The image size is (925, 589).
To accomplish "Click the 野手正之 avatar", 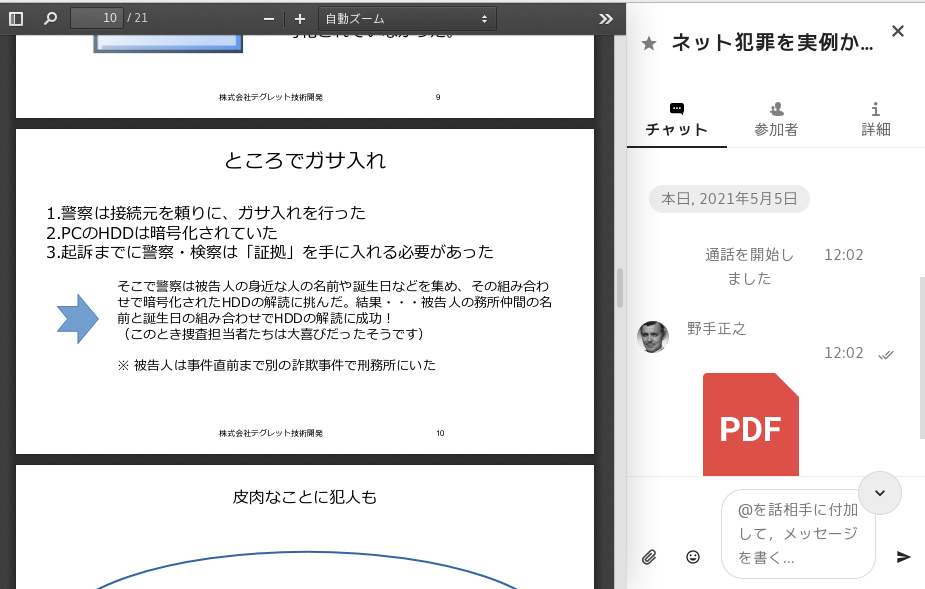I will coord(653,337).
